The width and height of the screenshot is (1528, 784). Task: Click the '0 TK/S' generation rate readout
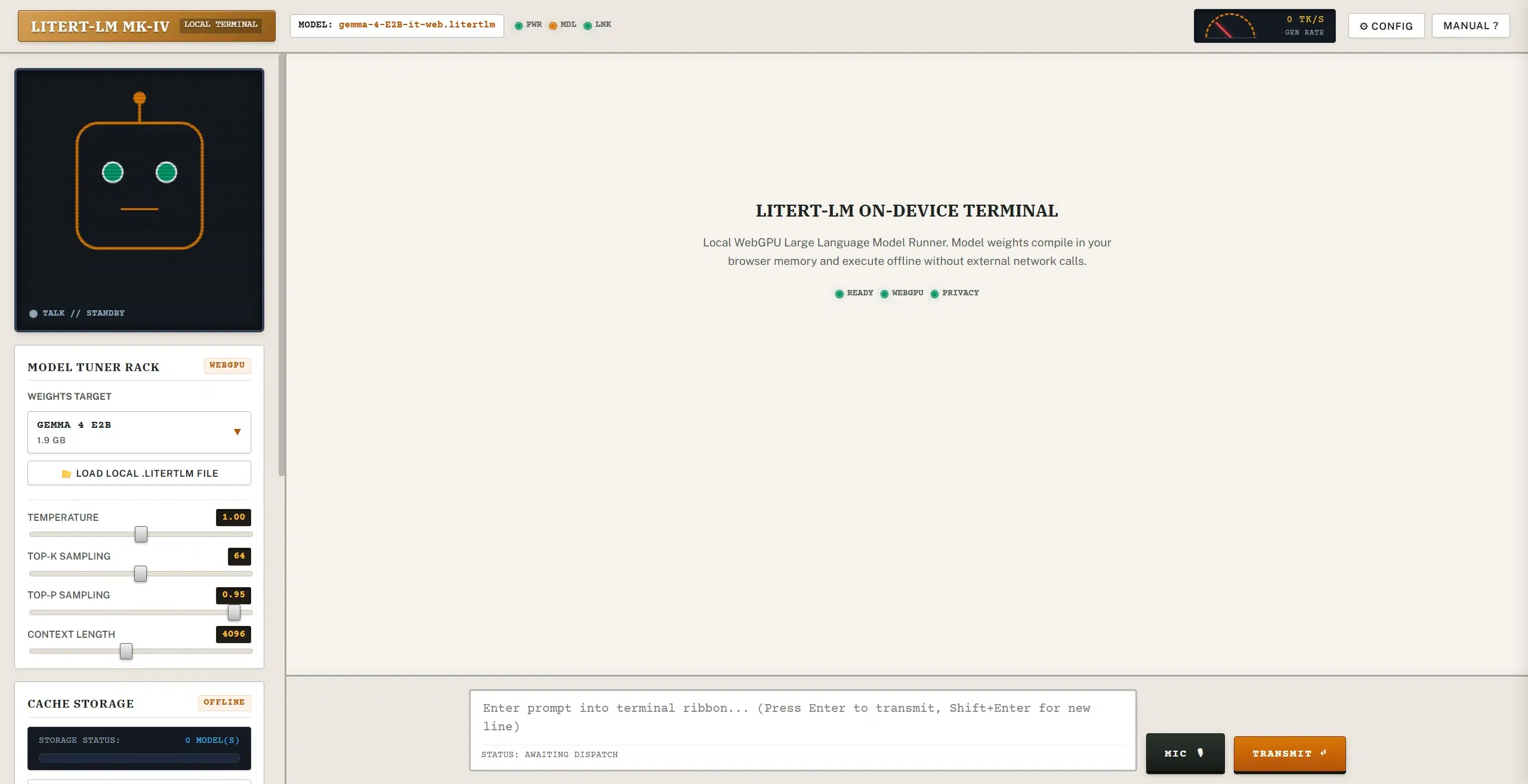tap(1305, 20)
